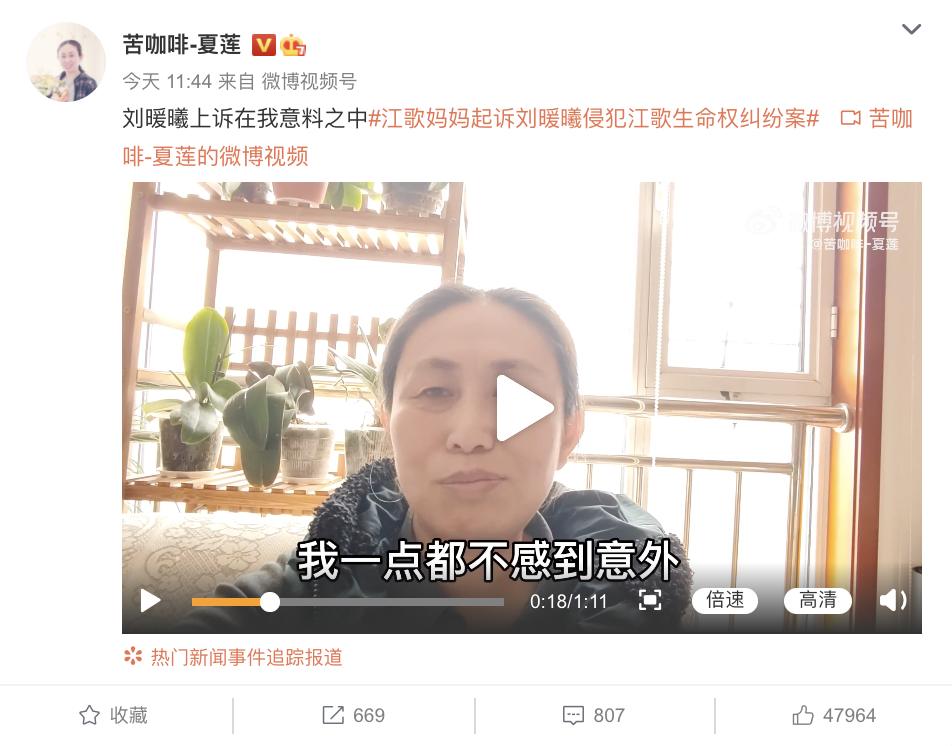Toggle fullscreen video mode icon
The image size is (952, 746).
pos(650,600)
